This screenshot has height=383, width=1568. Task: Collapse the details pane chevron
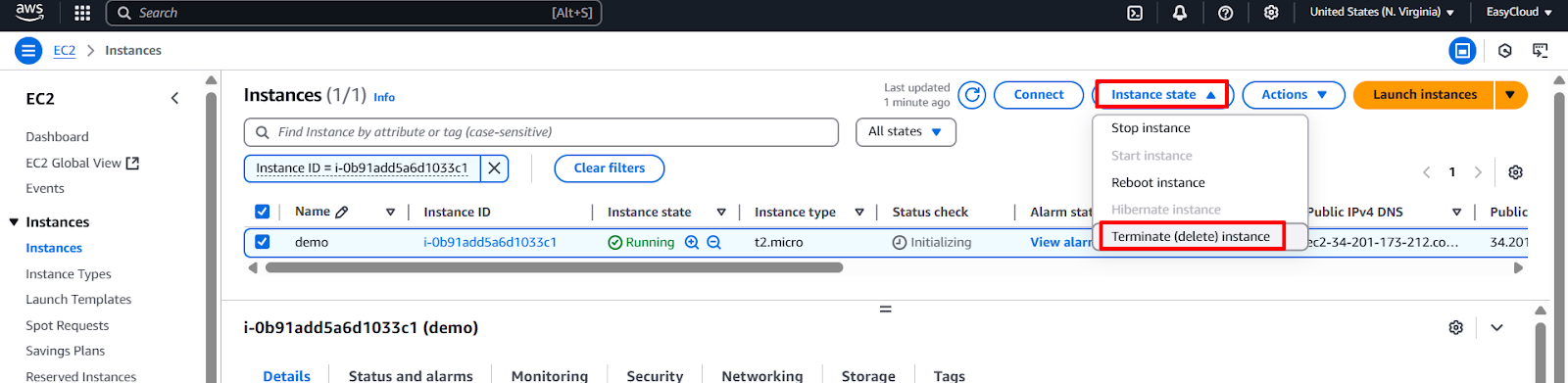tap(1496, 327)
